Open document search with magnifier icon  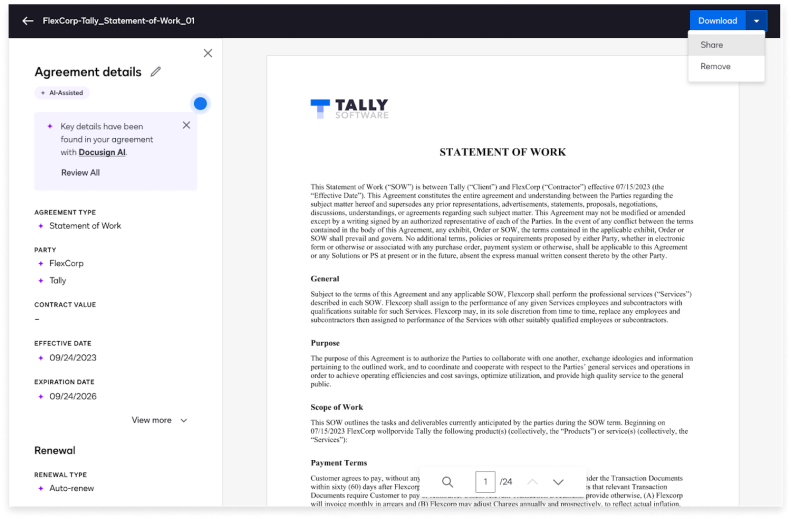click(447, 482)
